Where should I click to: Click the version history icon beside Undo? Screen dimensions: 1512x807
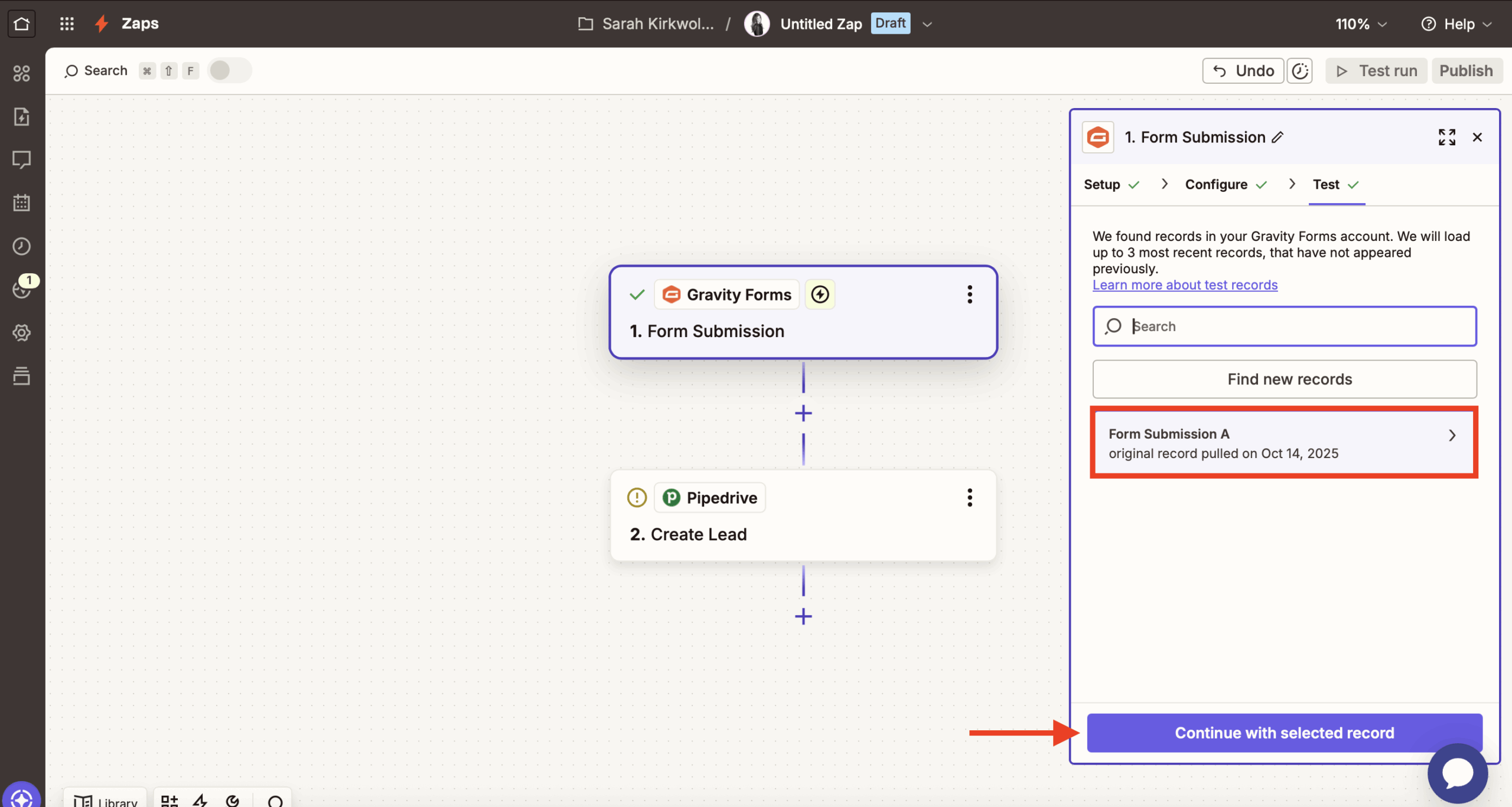click(x=1300, y=71)
